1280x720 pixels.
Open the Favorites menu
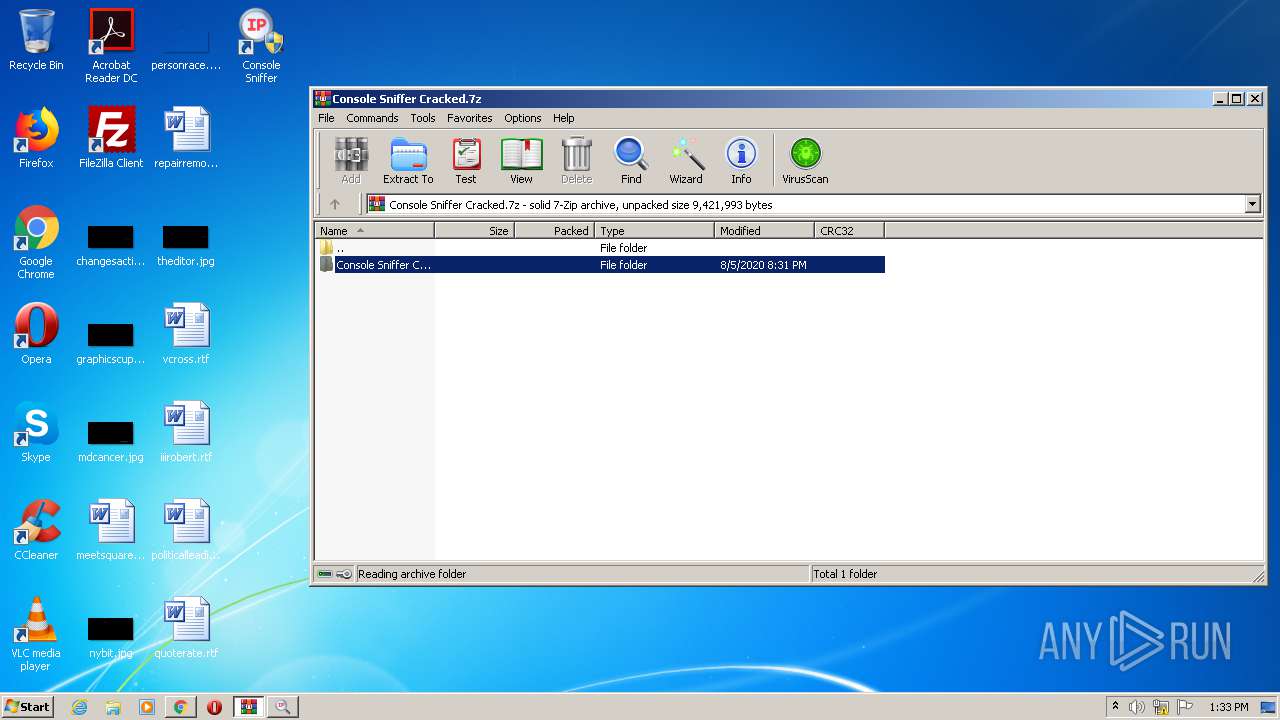pos(469,118)
